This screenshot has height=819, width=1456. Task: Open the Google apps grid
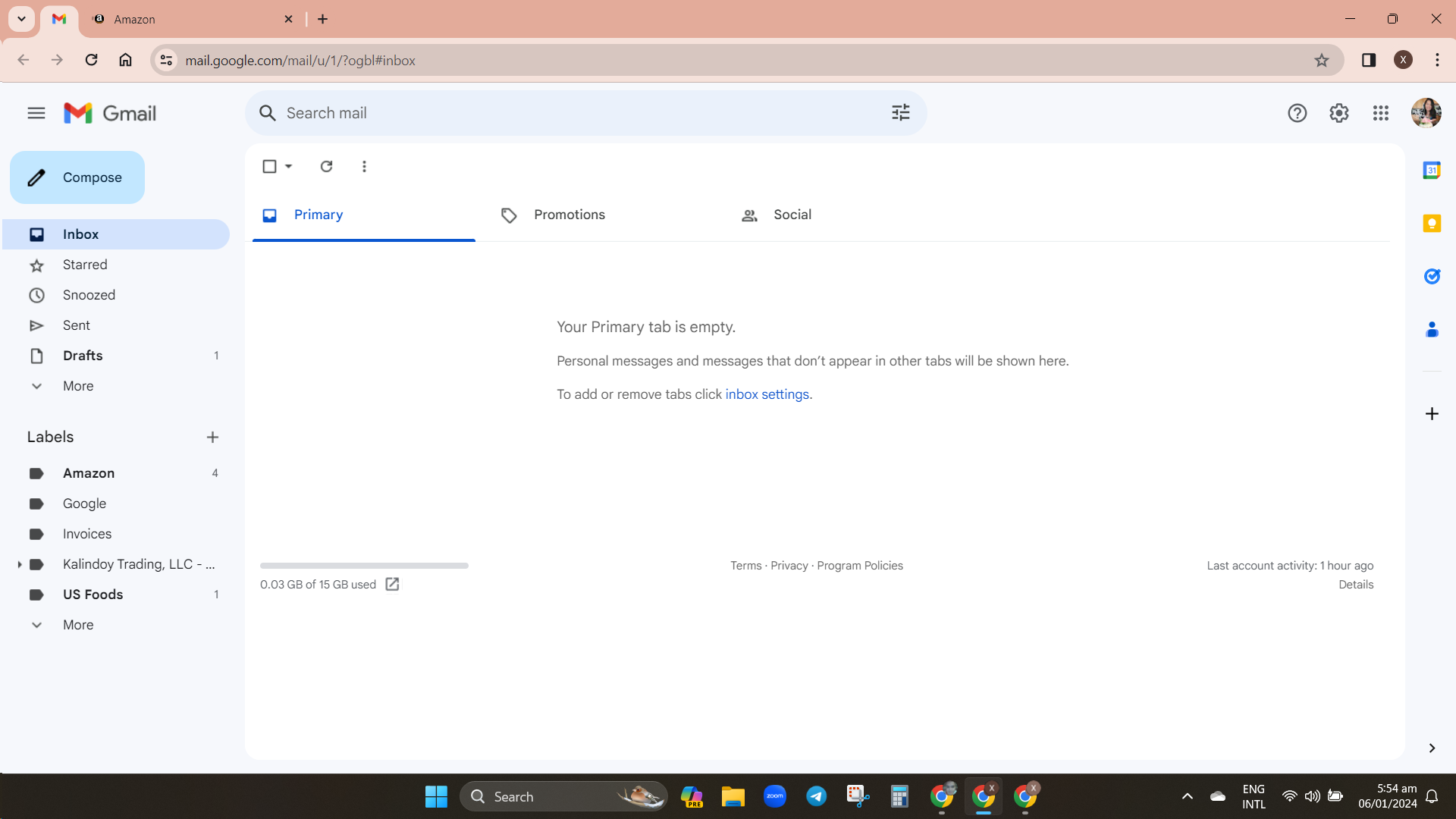1380,113
